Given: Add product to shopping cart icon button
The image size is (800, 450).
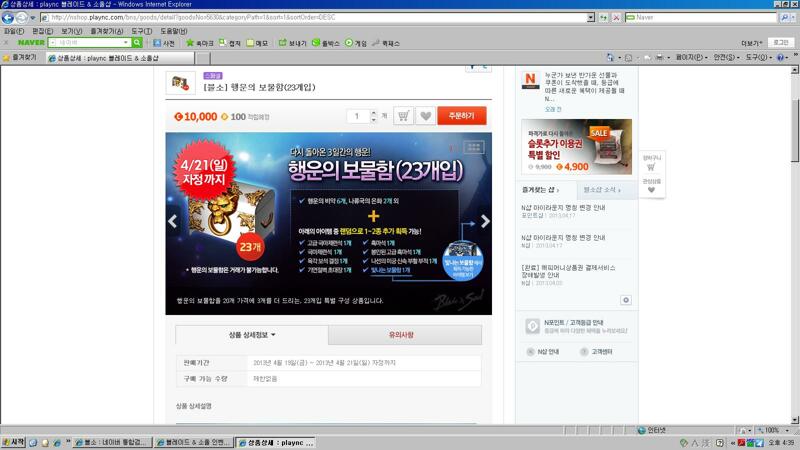Looking at the screenshot, I should 403,116.
